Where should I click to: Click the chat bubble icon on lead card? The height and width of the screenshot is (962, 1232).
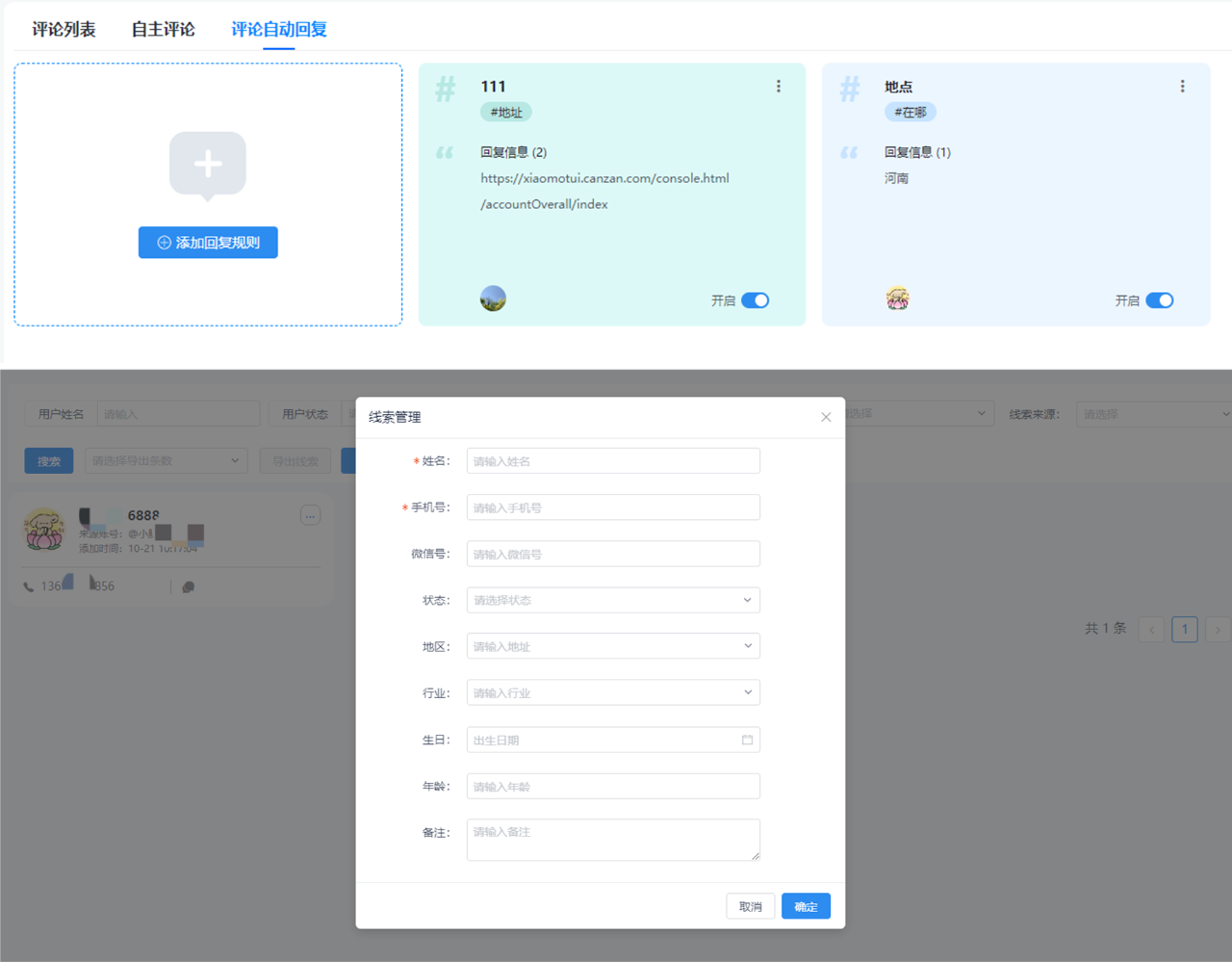(x=189, y=586)
